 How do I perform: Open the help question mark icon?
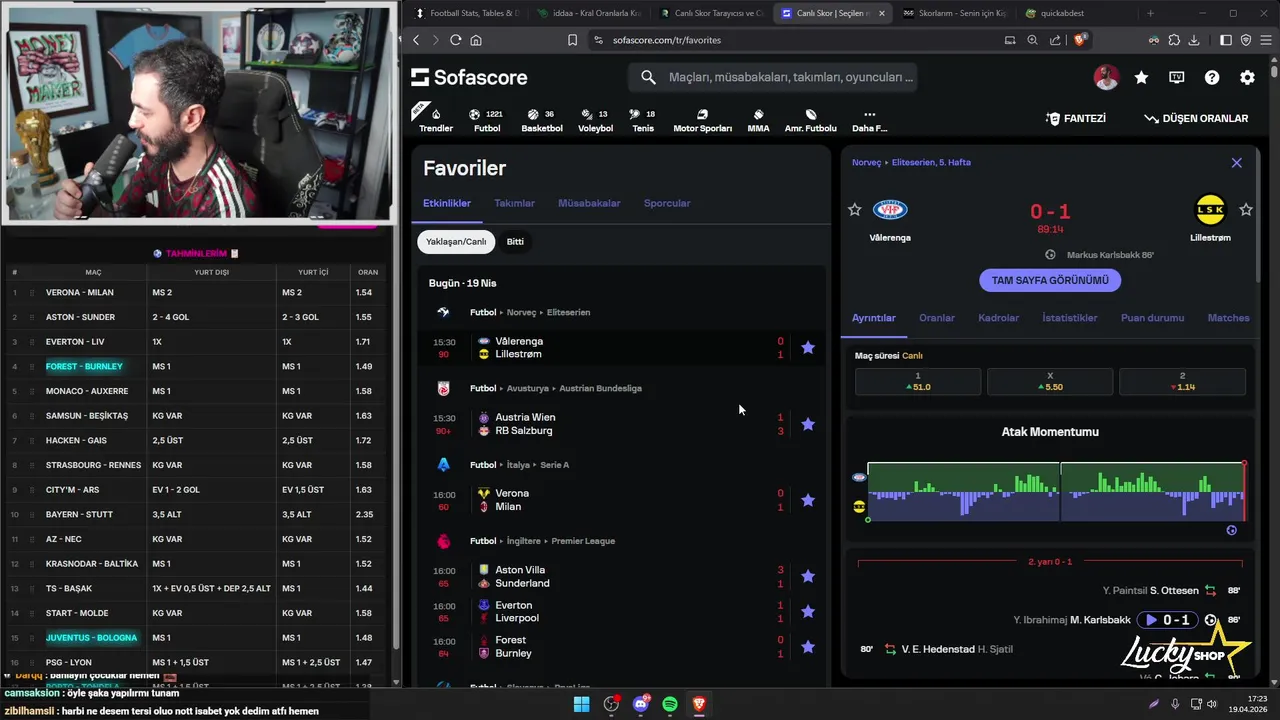point(1212,77)
